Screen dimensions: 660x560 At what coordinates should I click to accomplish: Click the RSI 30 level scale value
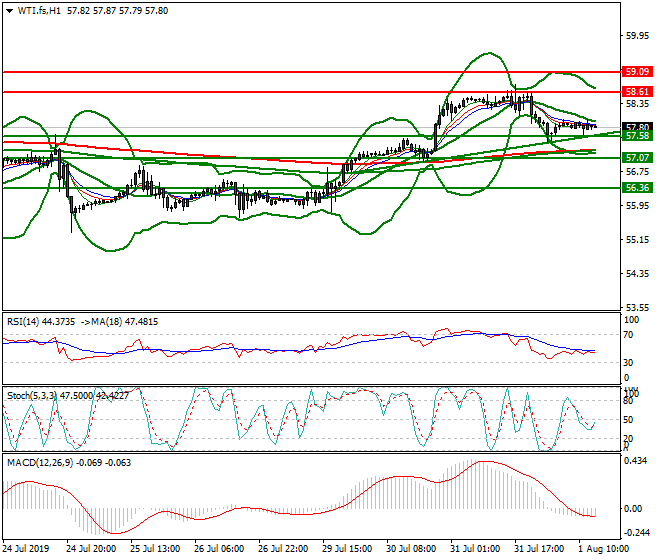628,363
